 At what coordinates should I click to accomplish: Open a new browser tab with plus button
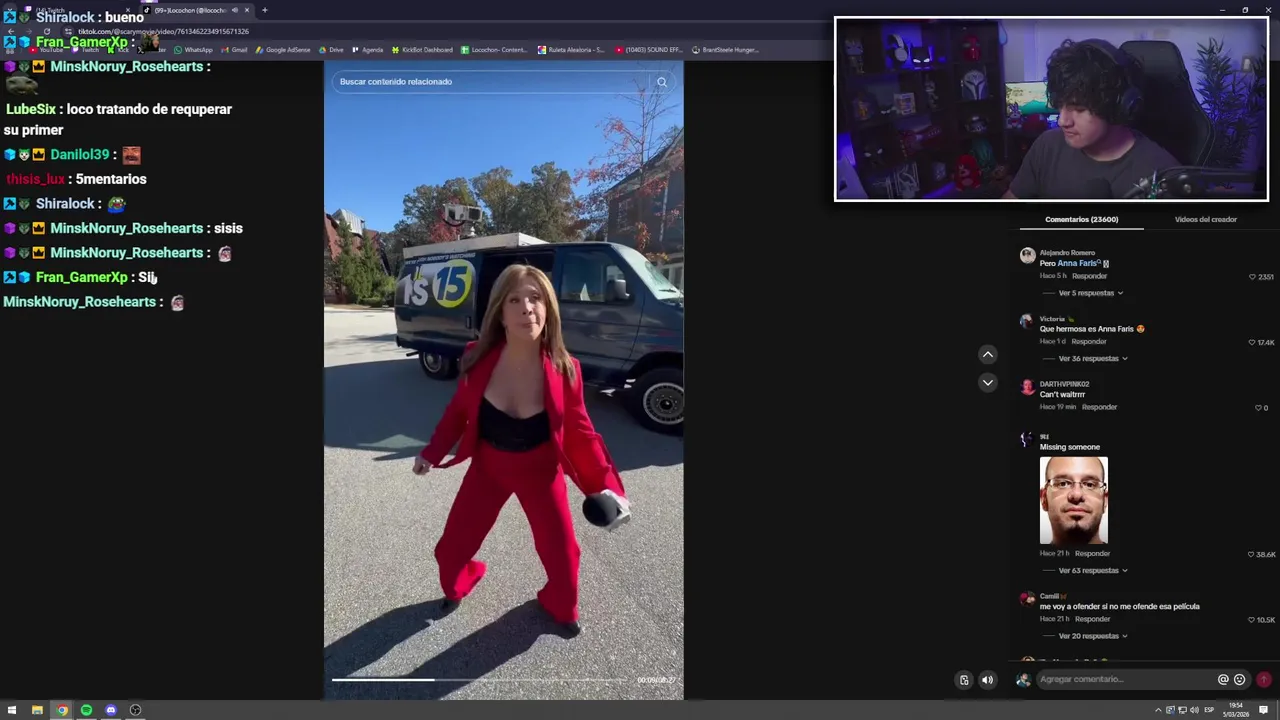click(x=264, y=10)
